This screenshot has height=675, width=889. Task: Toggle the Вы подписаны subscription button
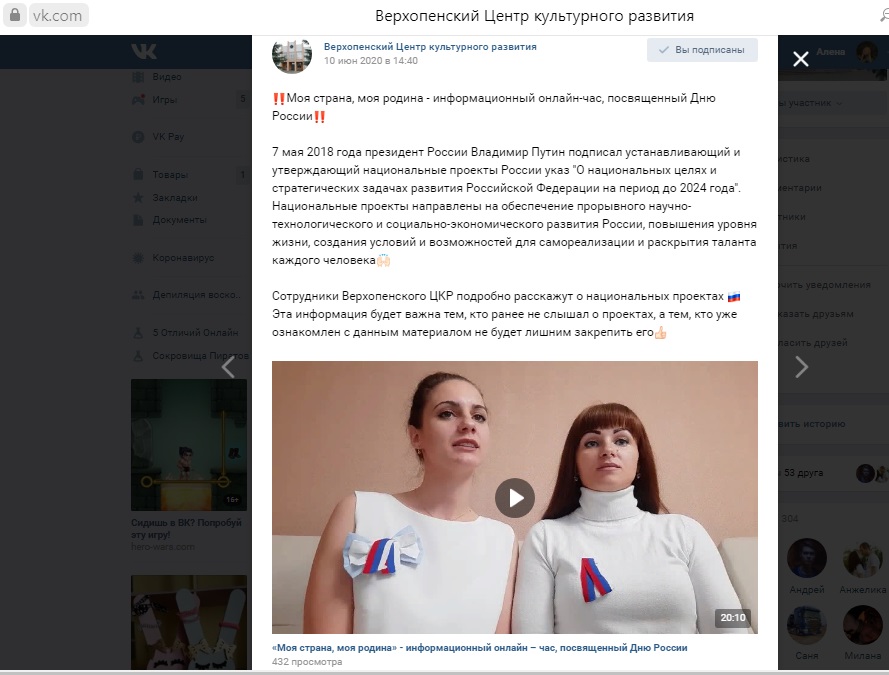702,50
